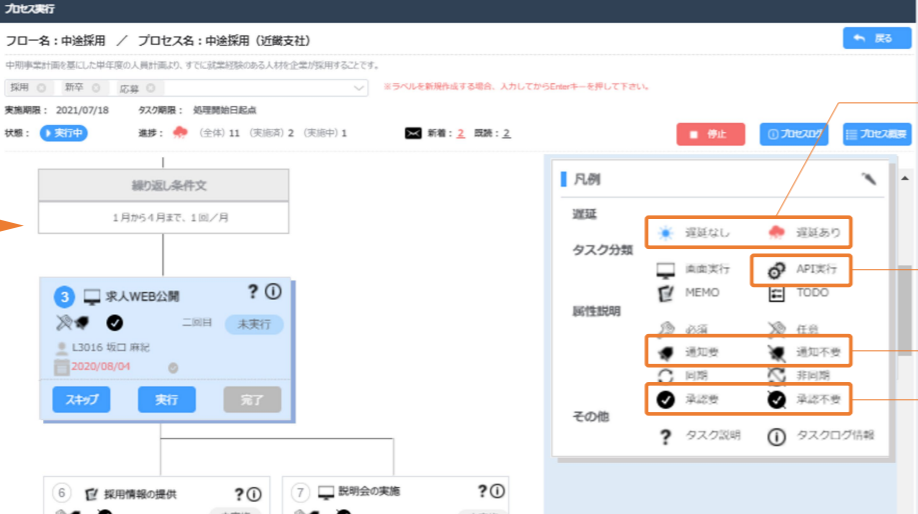Open the プロセスログ view
Screen dimensions: 918x514
797,134
